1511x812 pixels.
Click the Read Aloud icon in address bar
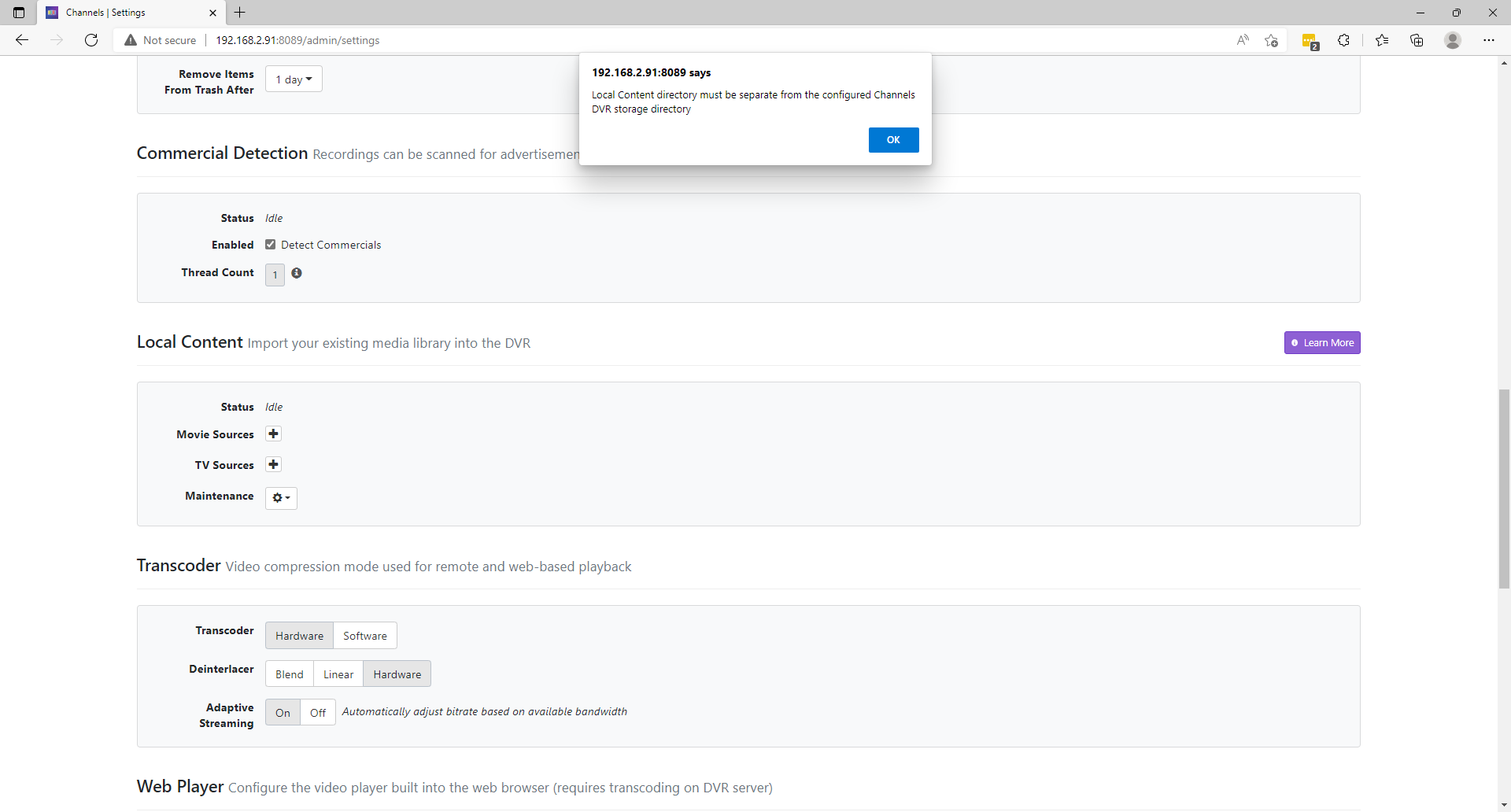(1243, 40)
